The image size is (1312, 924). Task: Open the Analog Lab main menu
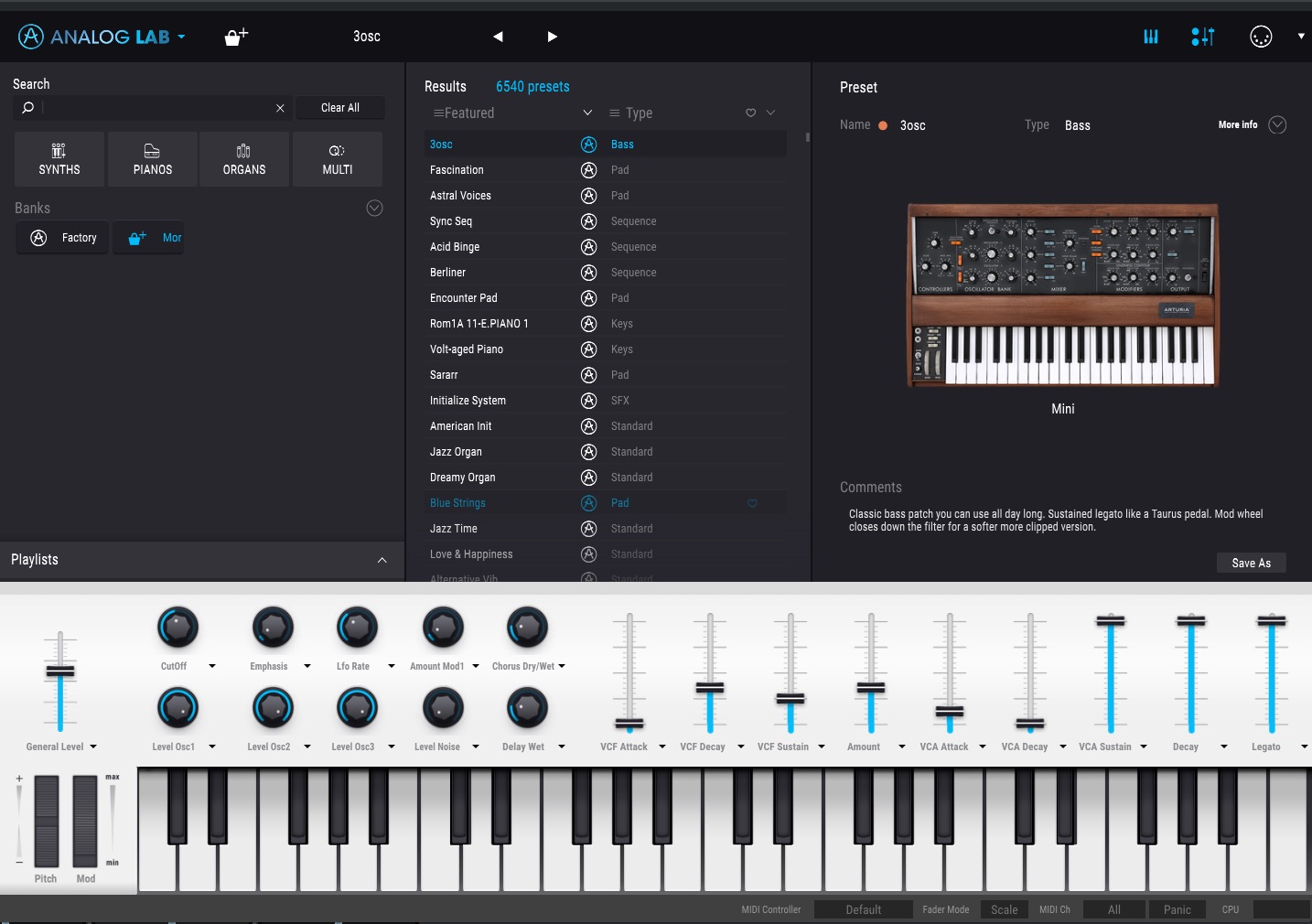coord(102,37)
